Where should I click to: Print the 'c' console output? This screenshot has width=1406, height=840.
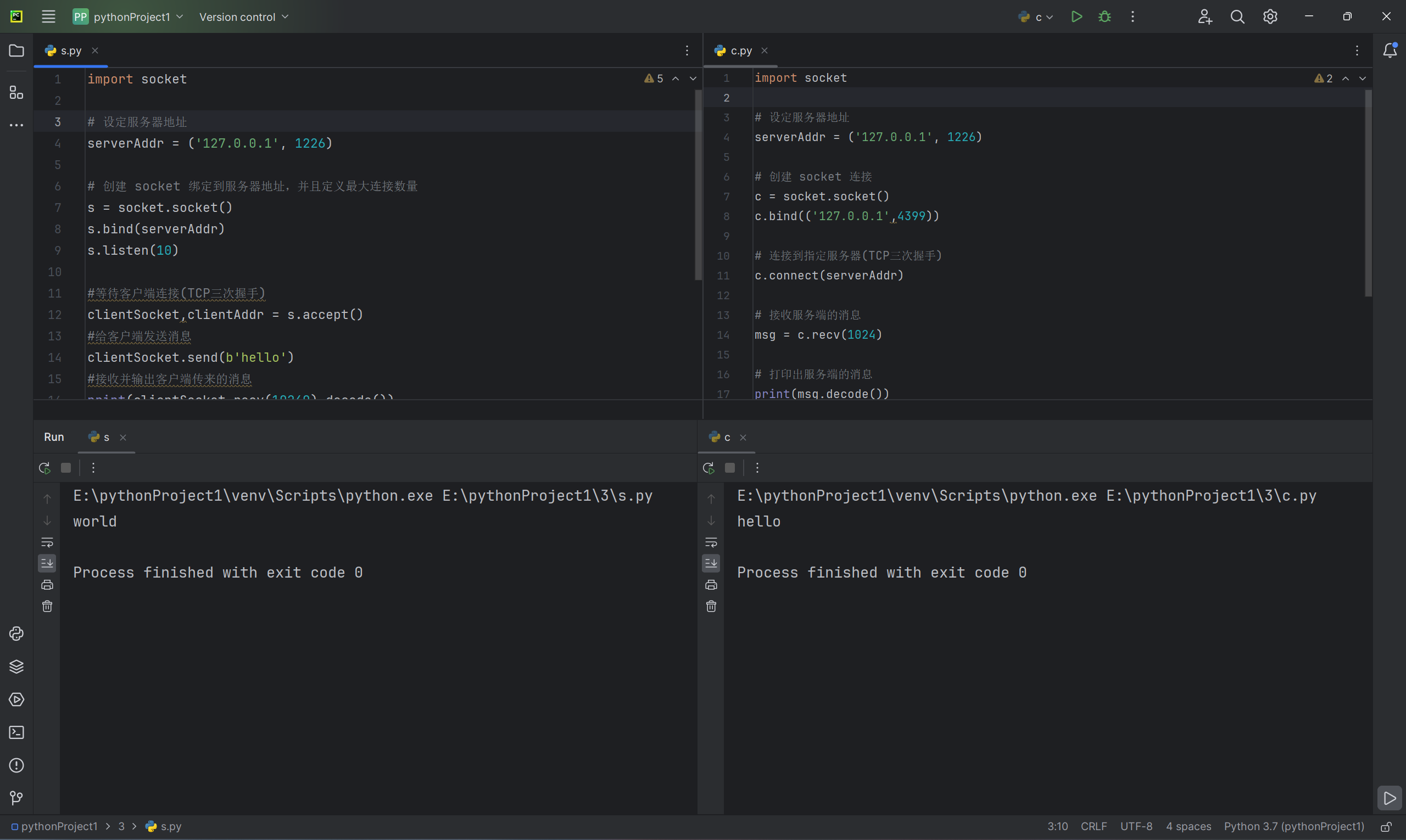point(711,585)
